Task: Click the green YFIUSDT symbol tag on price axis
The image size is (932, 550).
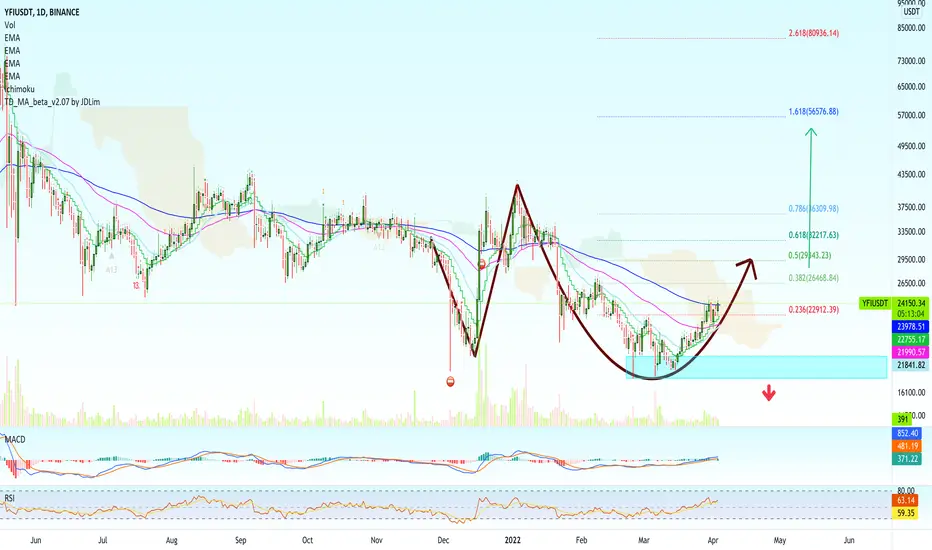Action: point(875,303)
